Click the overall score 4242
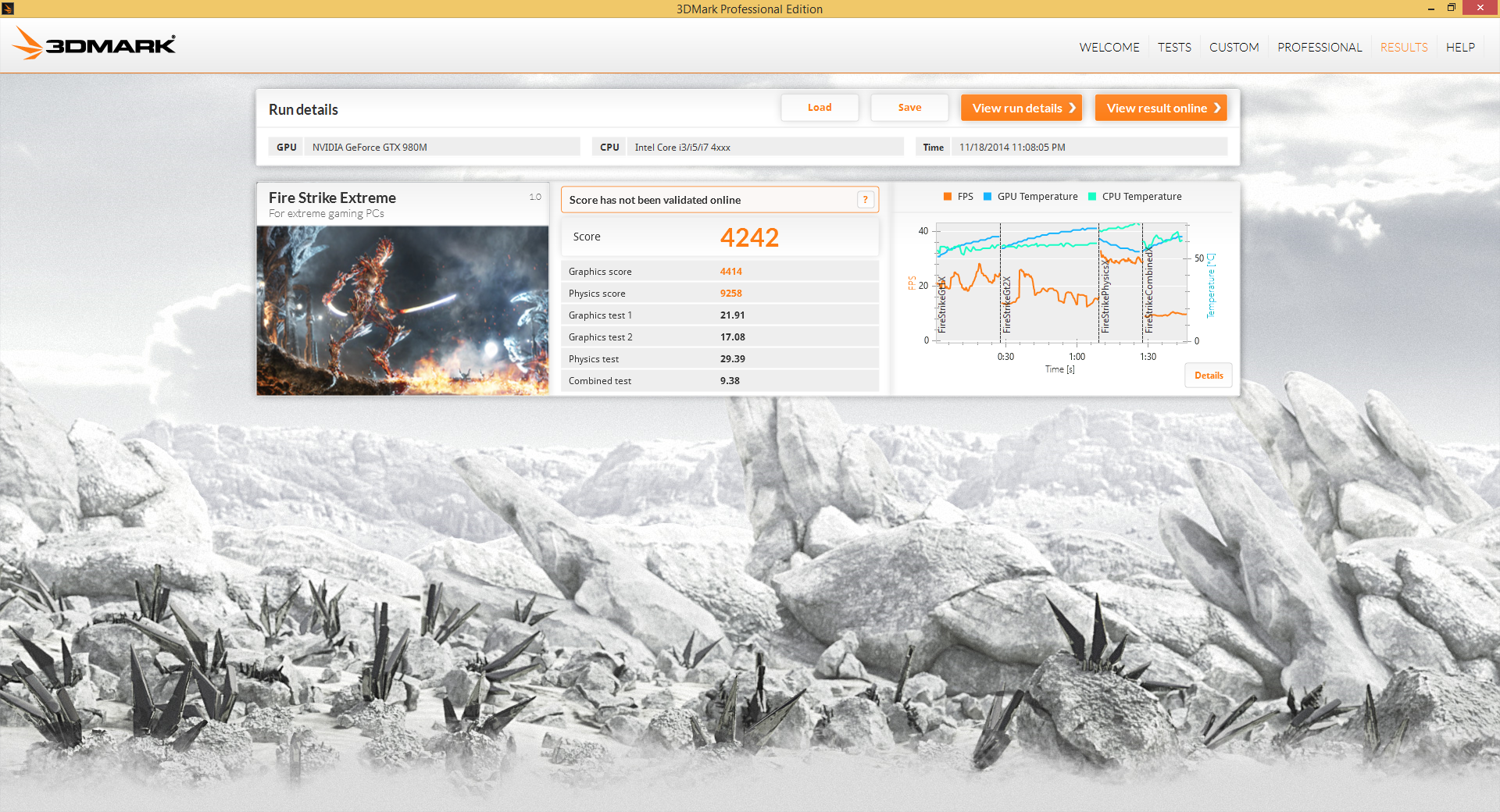 pyautogui.click(x=749, y=237)
